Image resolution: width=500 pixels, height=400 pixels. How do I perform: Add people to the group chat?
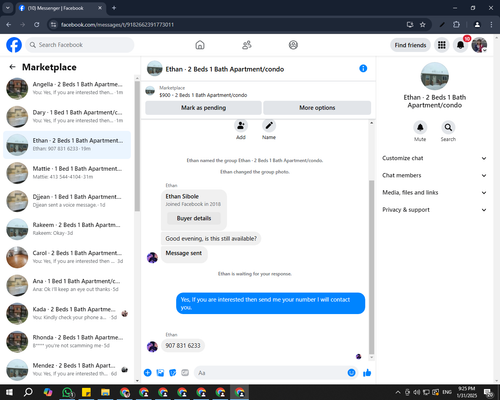pyautogui.click(x=241, y=126)
